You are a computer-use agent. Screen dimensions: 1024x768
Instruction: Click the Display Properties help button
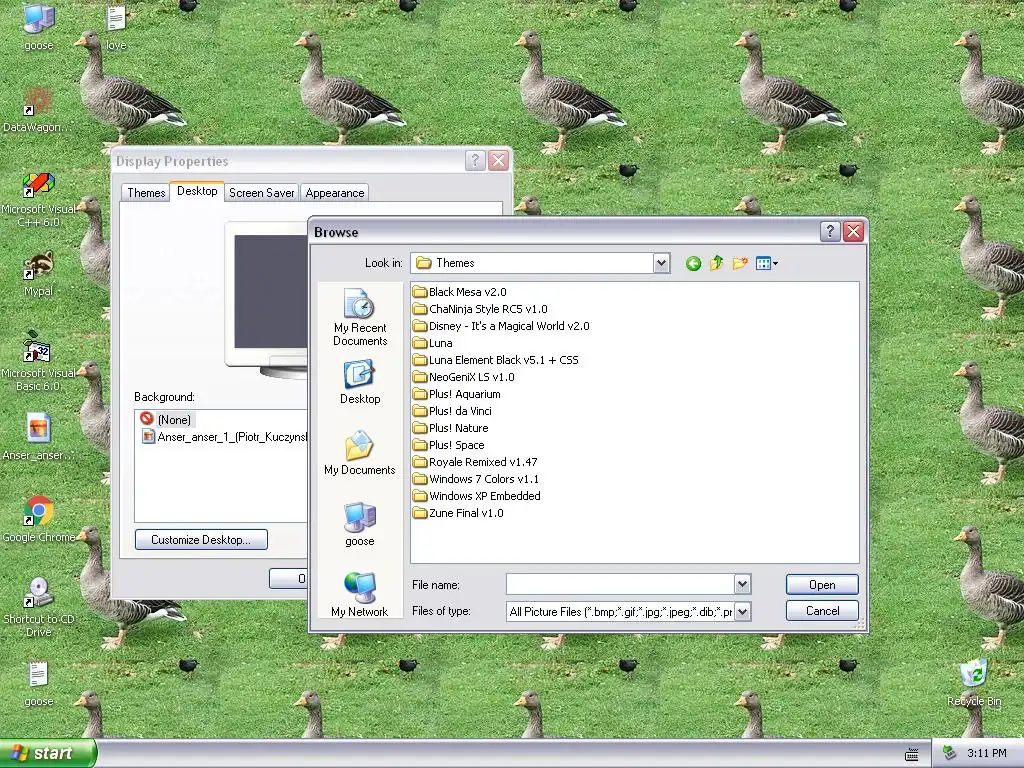coord(475,161)
